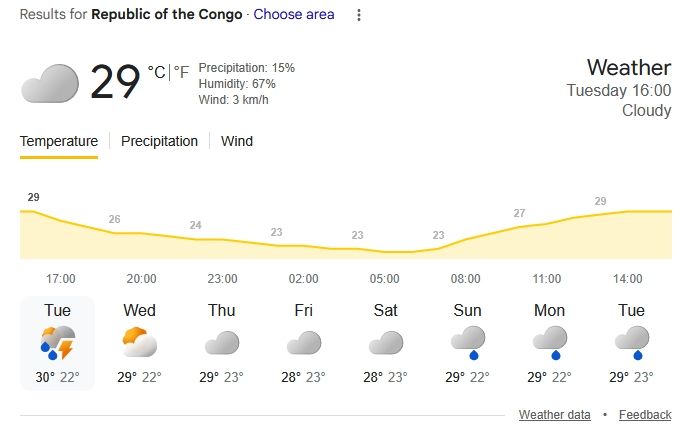Click the Feedback link
The height and width of the screenshot is (436, 689).
pos(645,415)
